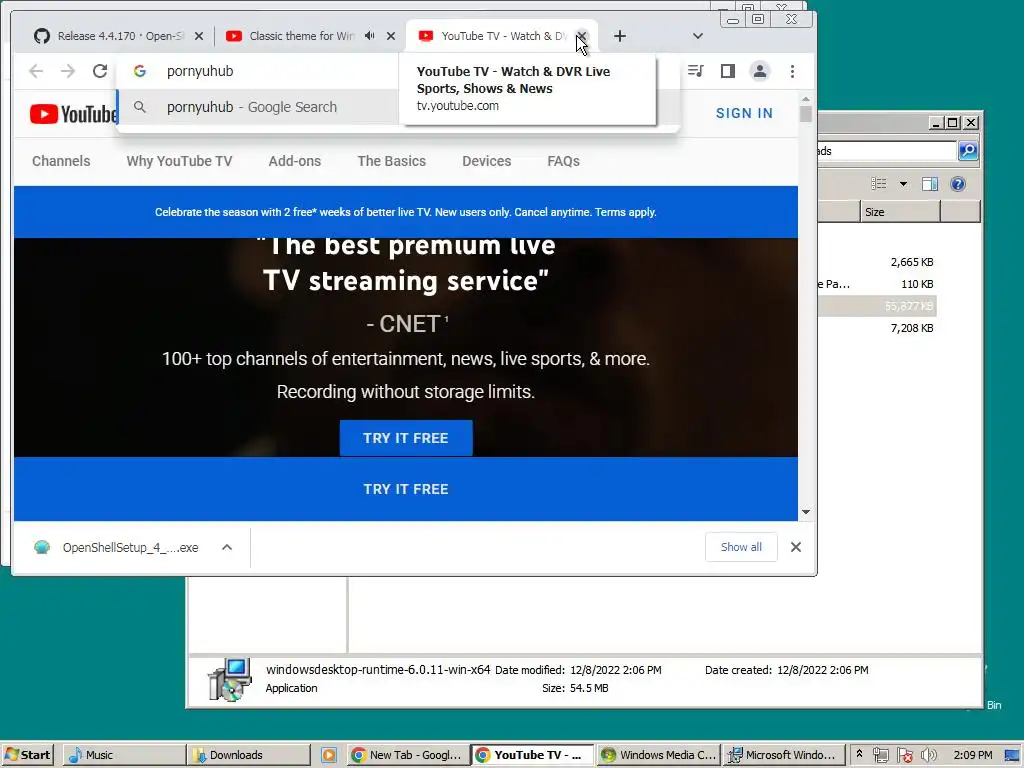The width and height of the screenshot is (1024, 768).
Task: Select the 7,208 KB file row
Action: (x=877, y=328)
